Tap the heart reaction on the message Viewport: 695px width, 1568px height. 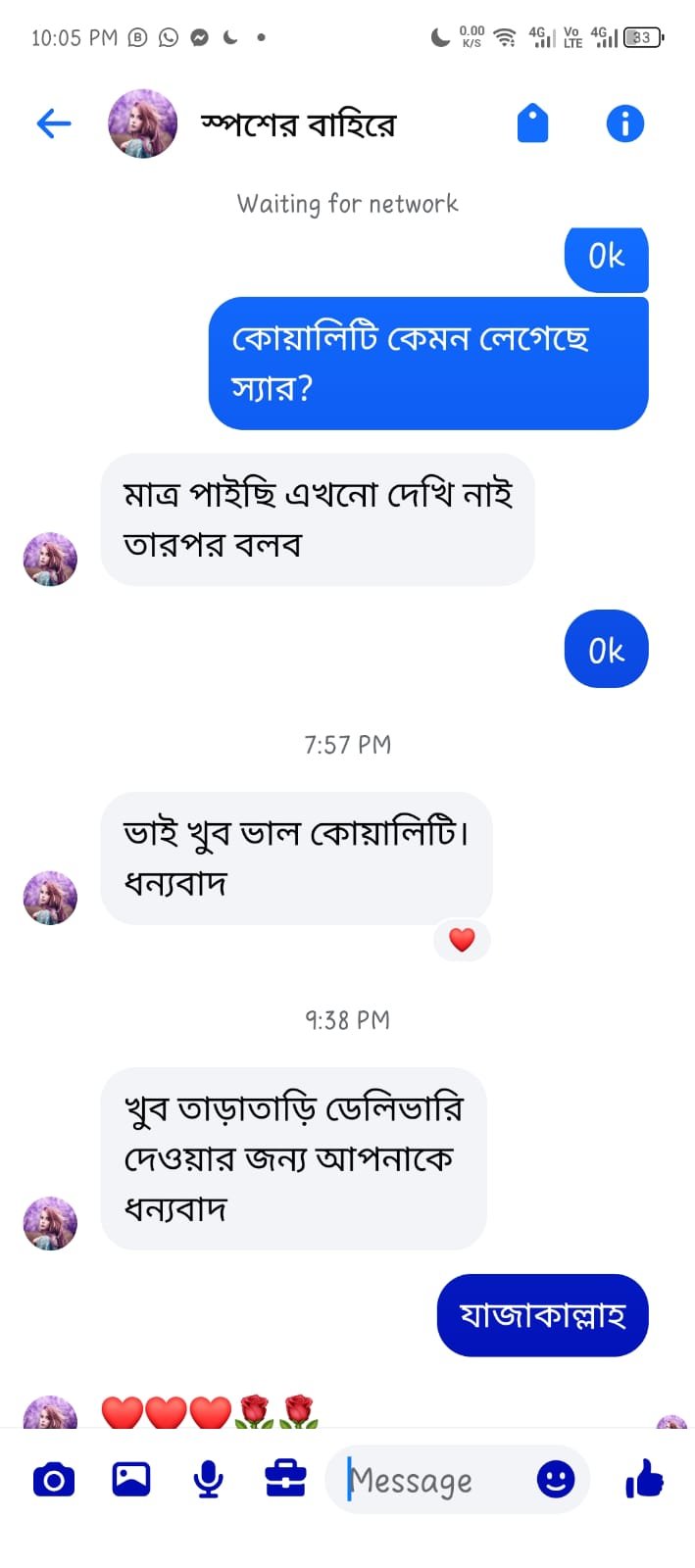click(462, 940)
